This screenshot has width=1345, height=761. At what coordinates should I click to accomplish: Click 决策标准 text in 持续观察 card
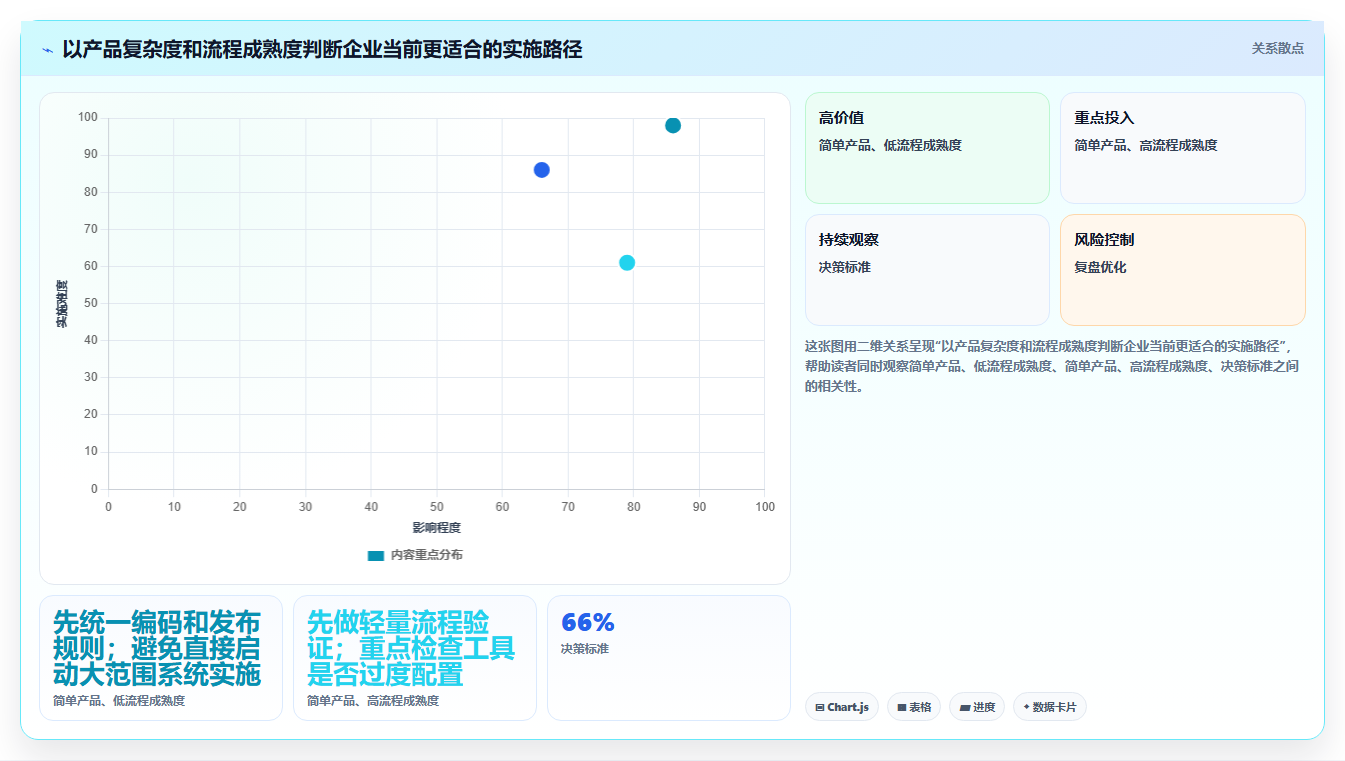[x=845, y=267]
